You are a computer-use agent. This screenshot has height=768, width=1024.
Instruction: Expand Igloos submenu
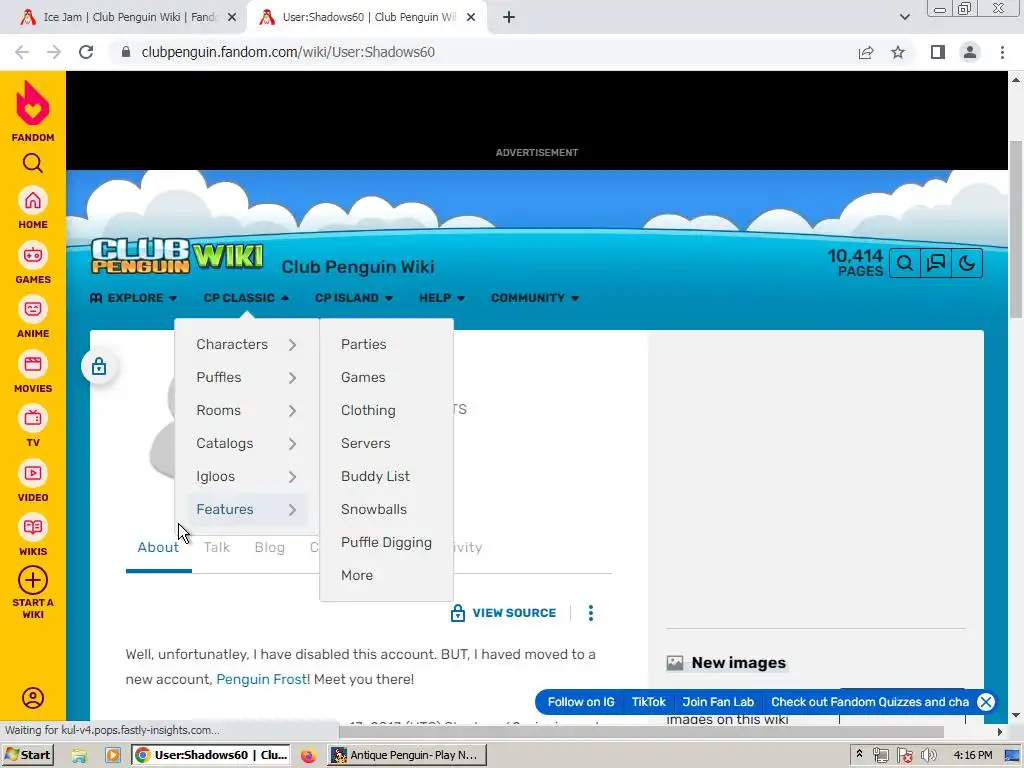(x=246, y=476)
